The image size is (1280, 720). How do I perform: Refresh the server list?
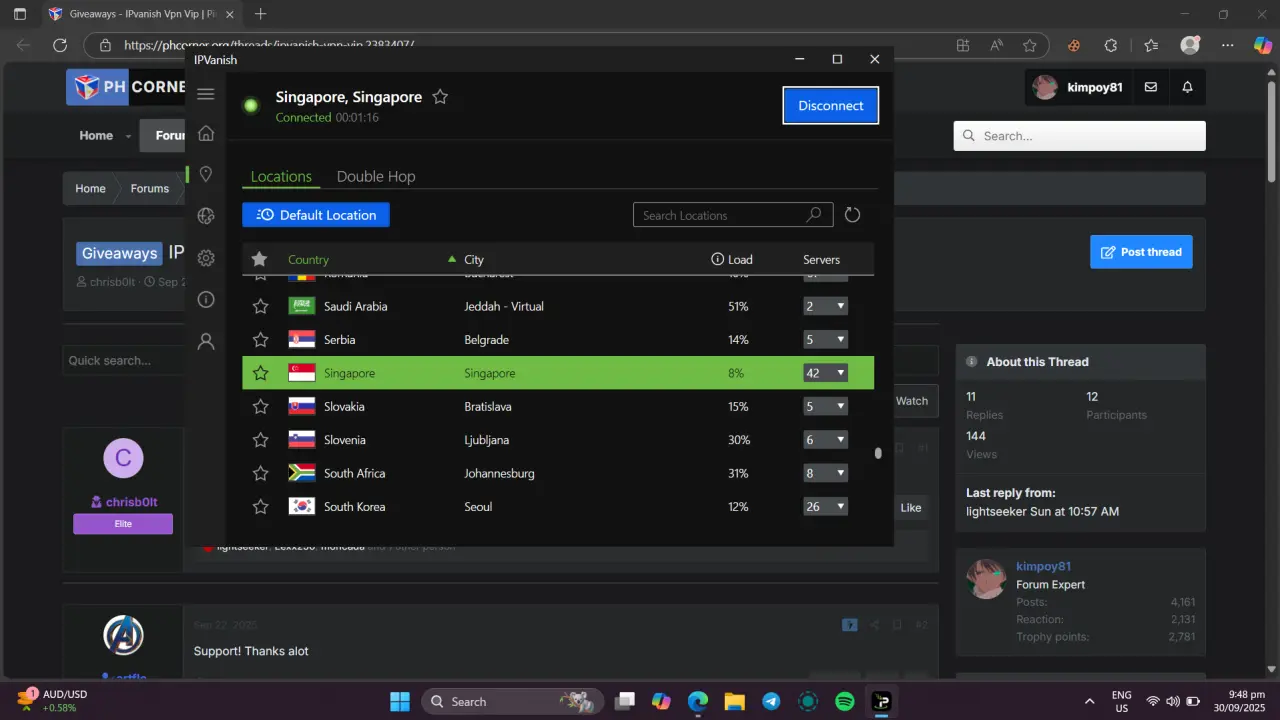tap(852, 215)
